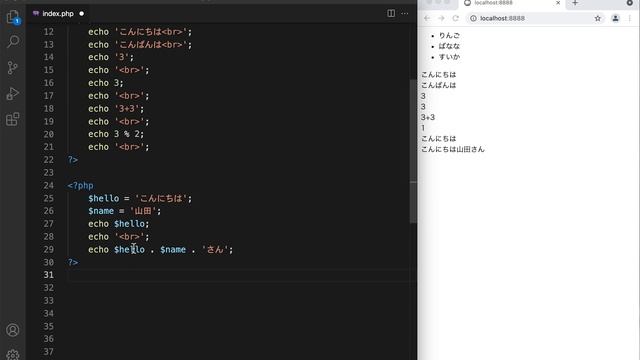Open a new browser tab
The image size is (640, 360).
(575, 3)
